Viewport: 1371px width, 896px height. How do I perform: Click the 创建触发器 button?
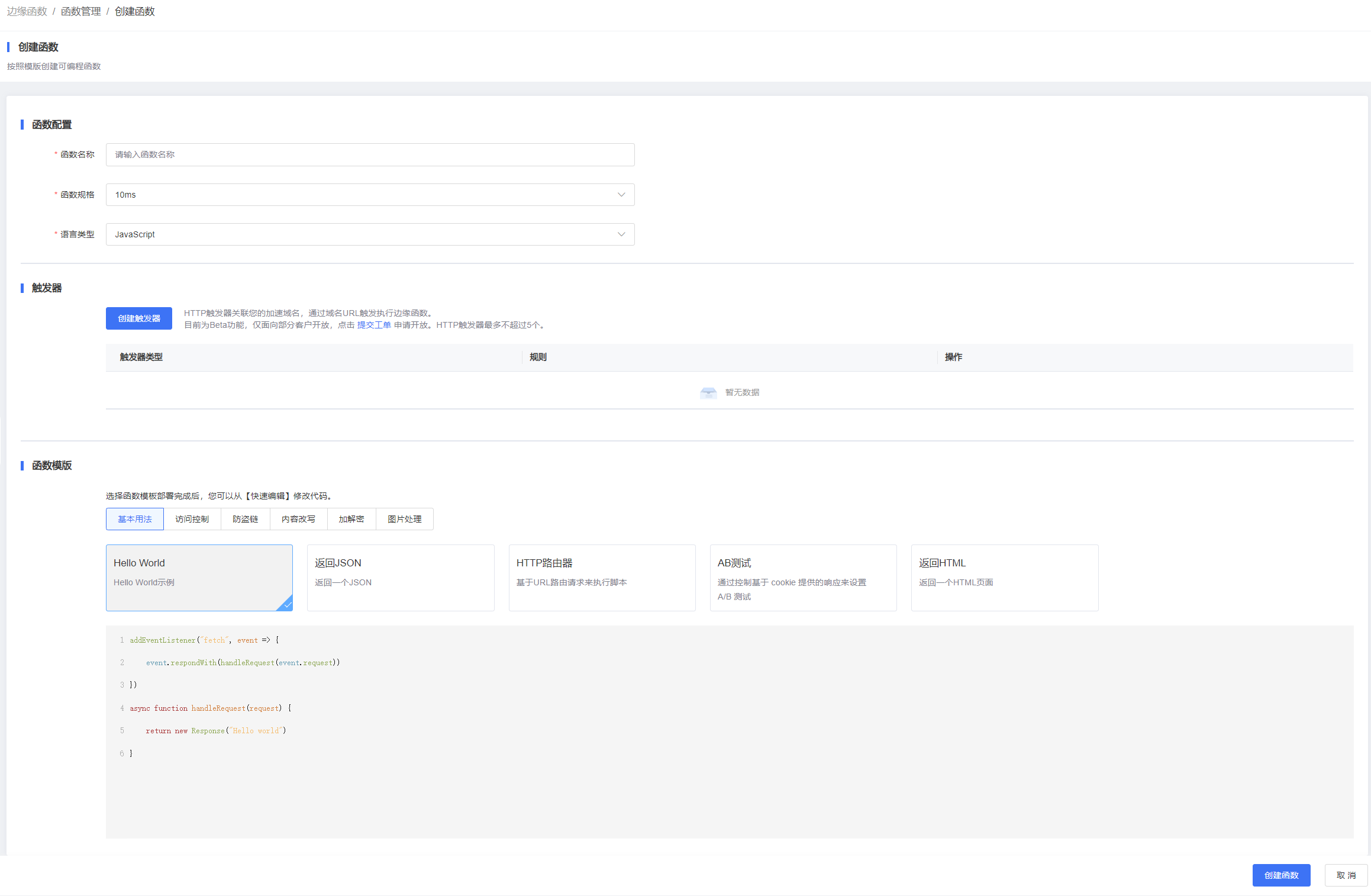tap(139, 318)
